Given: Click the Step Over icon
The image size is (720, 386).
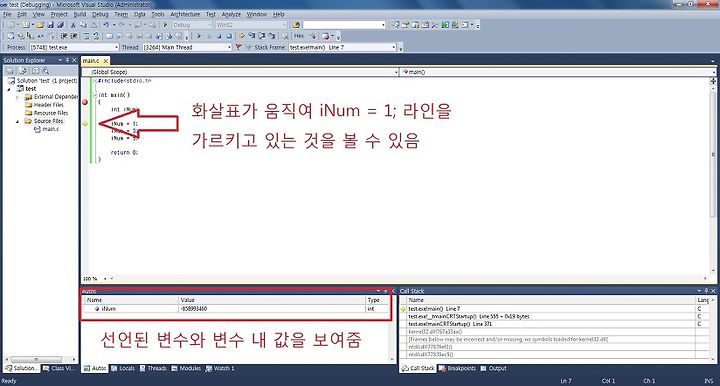Looking at the screenshot, I should pos(262,36).
